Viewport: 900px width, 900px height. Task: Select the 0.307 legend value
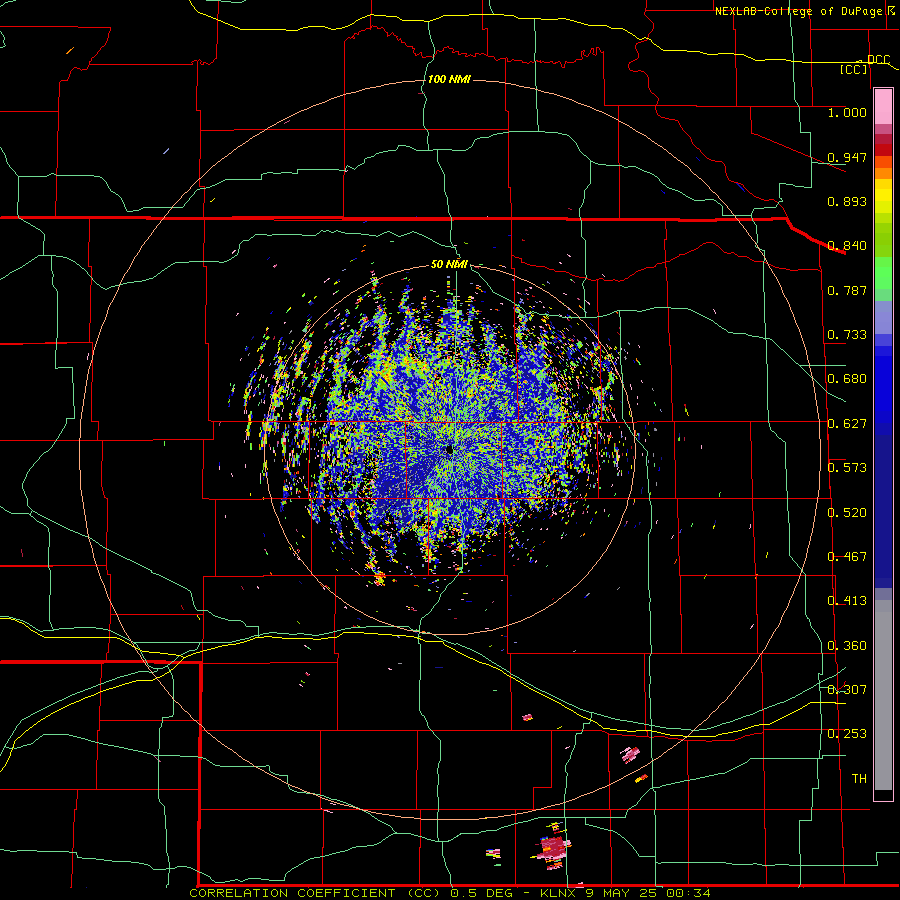pyautogui.click(x=847, y=690)
